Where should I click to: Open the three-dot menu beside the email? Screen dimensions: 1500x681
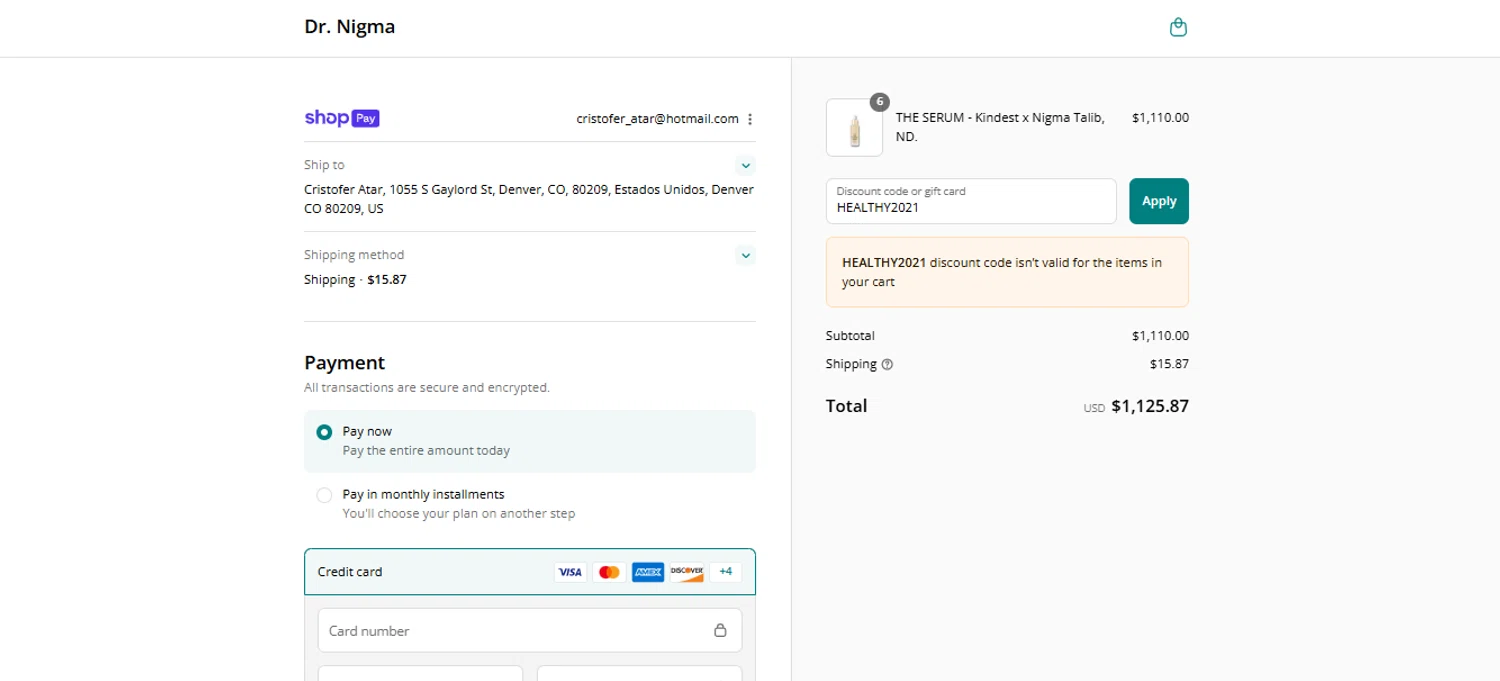750,119
